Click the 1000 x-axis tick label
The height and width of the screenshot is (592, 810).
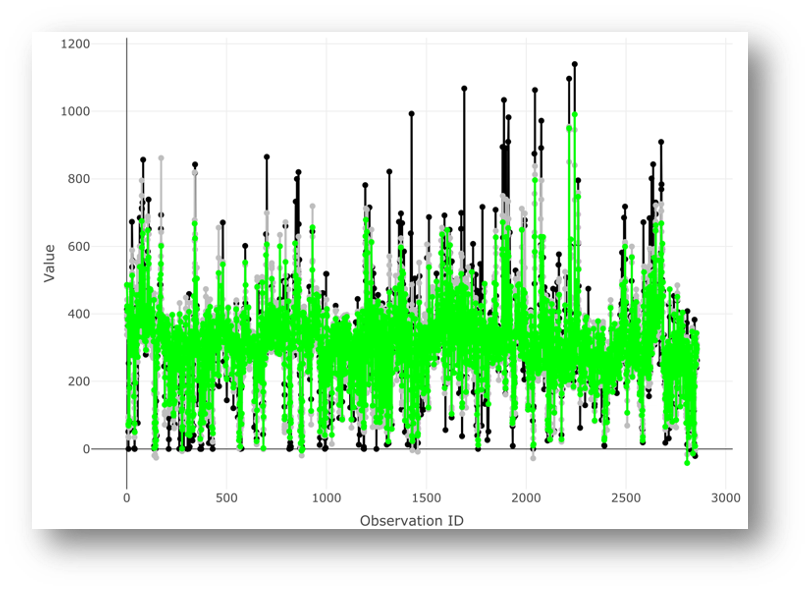(326, 498)
